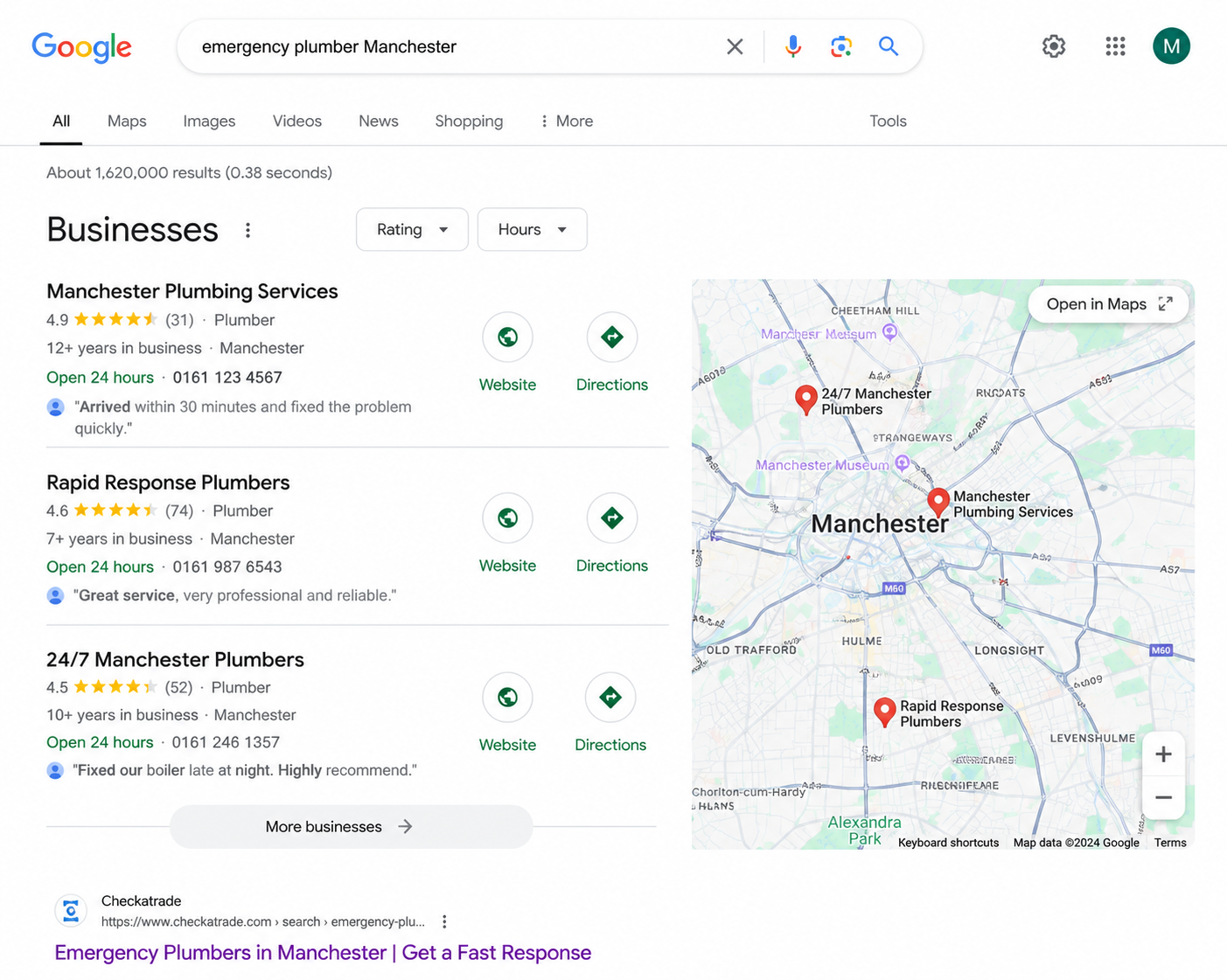Open the account avatar M
1227x980 pixels.
1171,46
